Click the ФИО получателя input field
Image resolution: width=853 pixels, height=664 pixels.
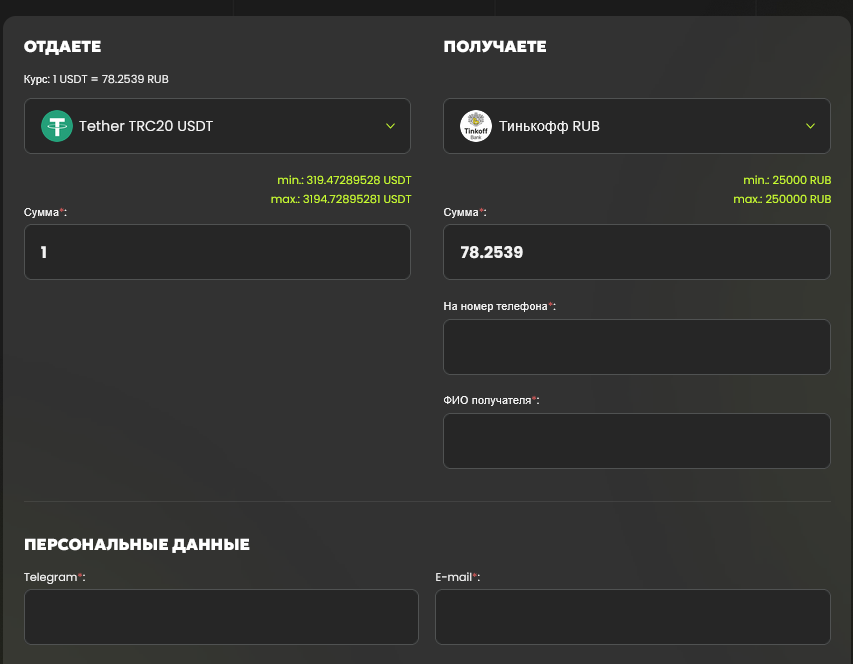tap(636, 441)
